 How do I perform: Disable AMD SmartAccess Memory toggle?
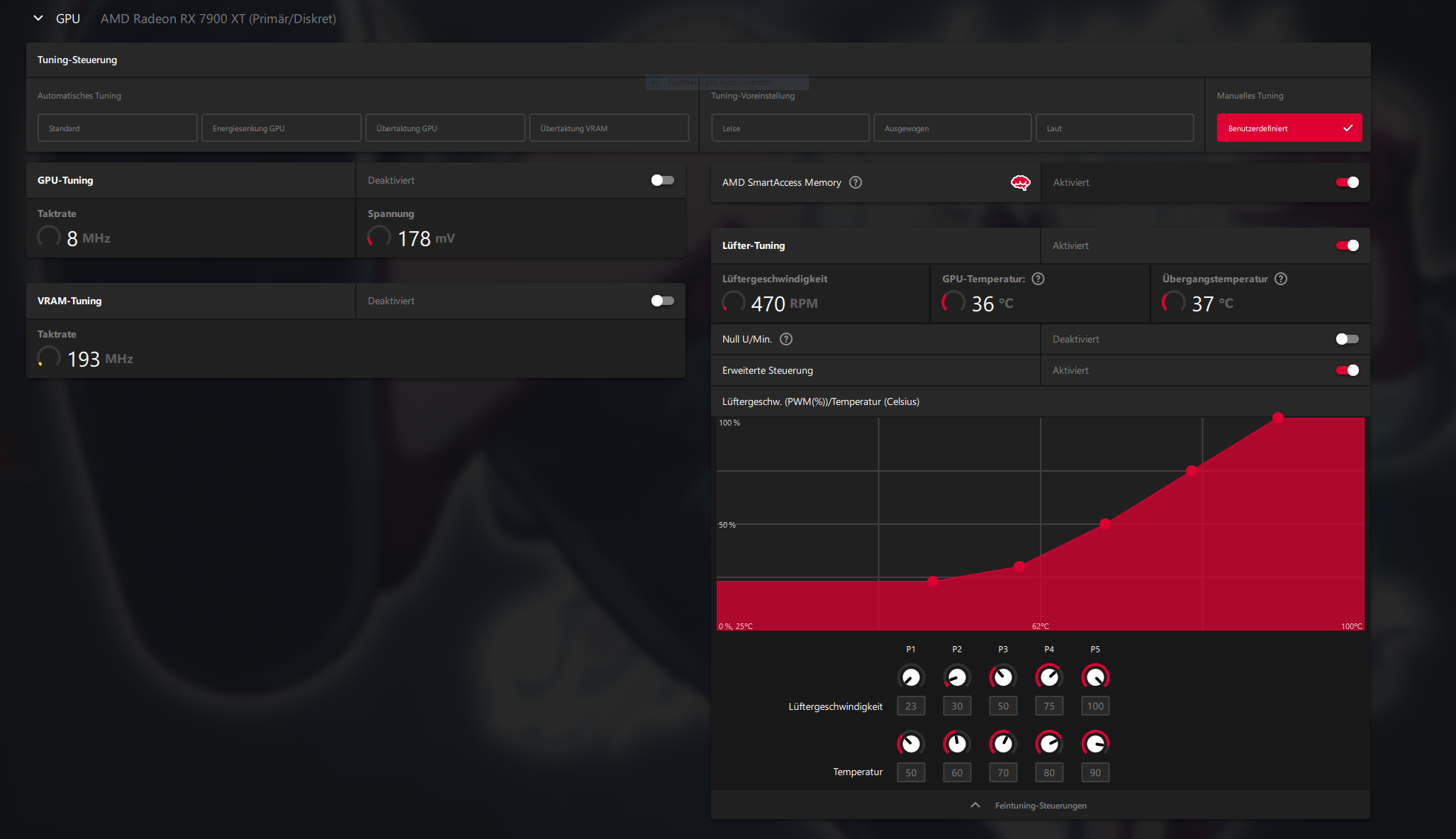(x=1348, y=182)
